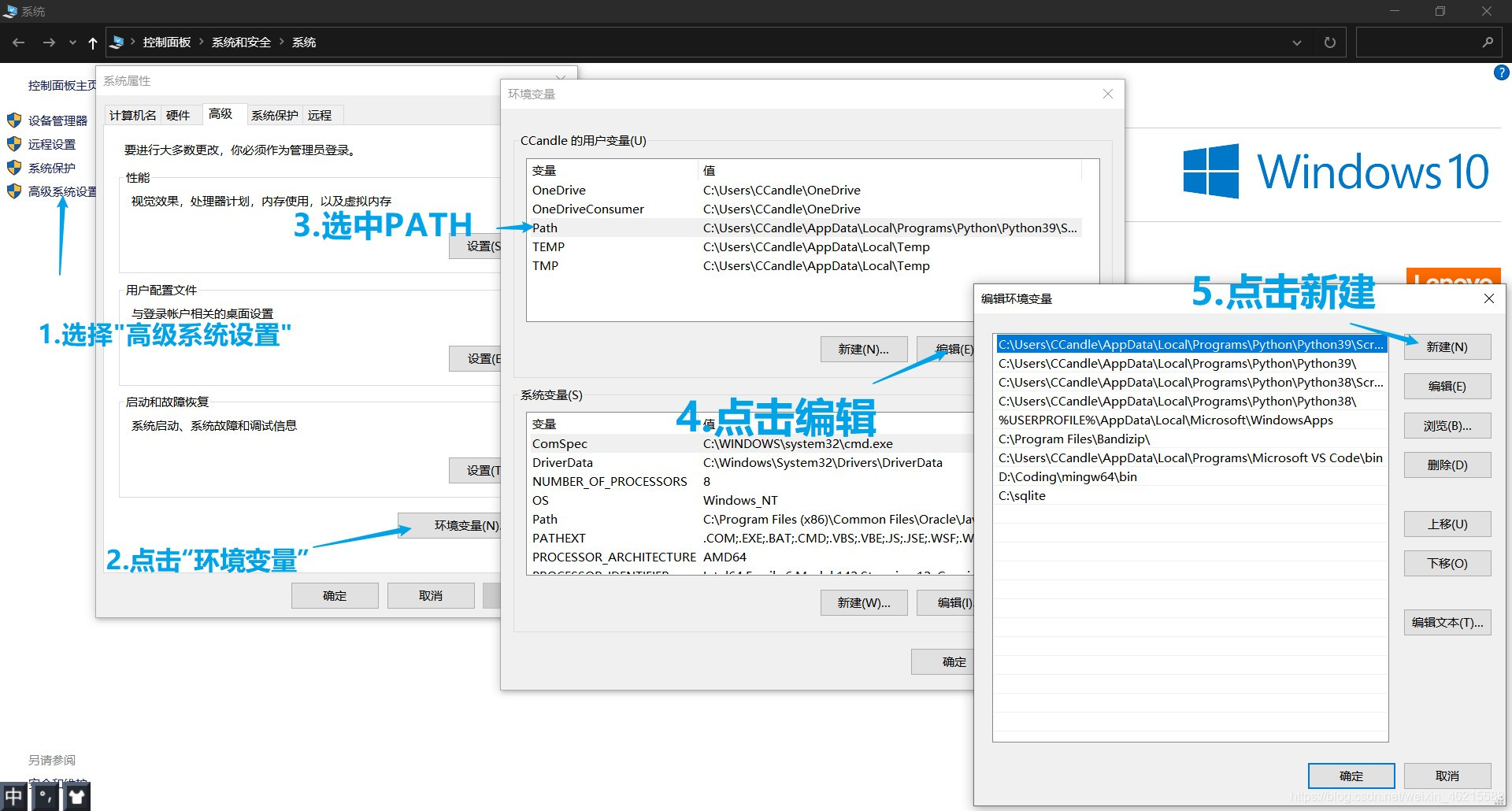Select the D:\Coding\mingw64\bin entry
Viewport: 1512px width, 811px height.
tap(1191, 476)
